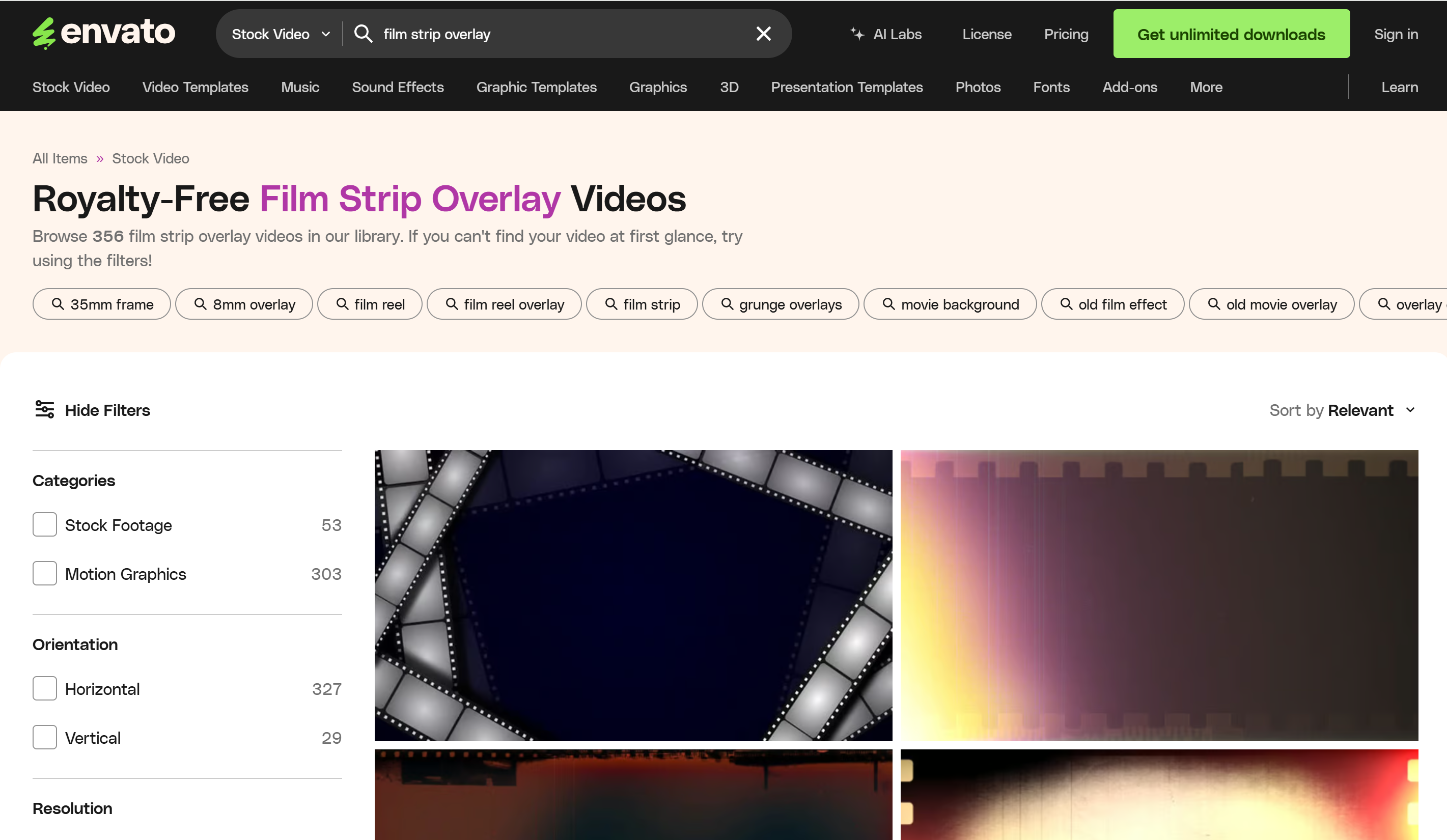Switch to the Photos category tab

978,87
